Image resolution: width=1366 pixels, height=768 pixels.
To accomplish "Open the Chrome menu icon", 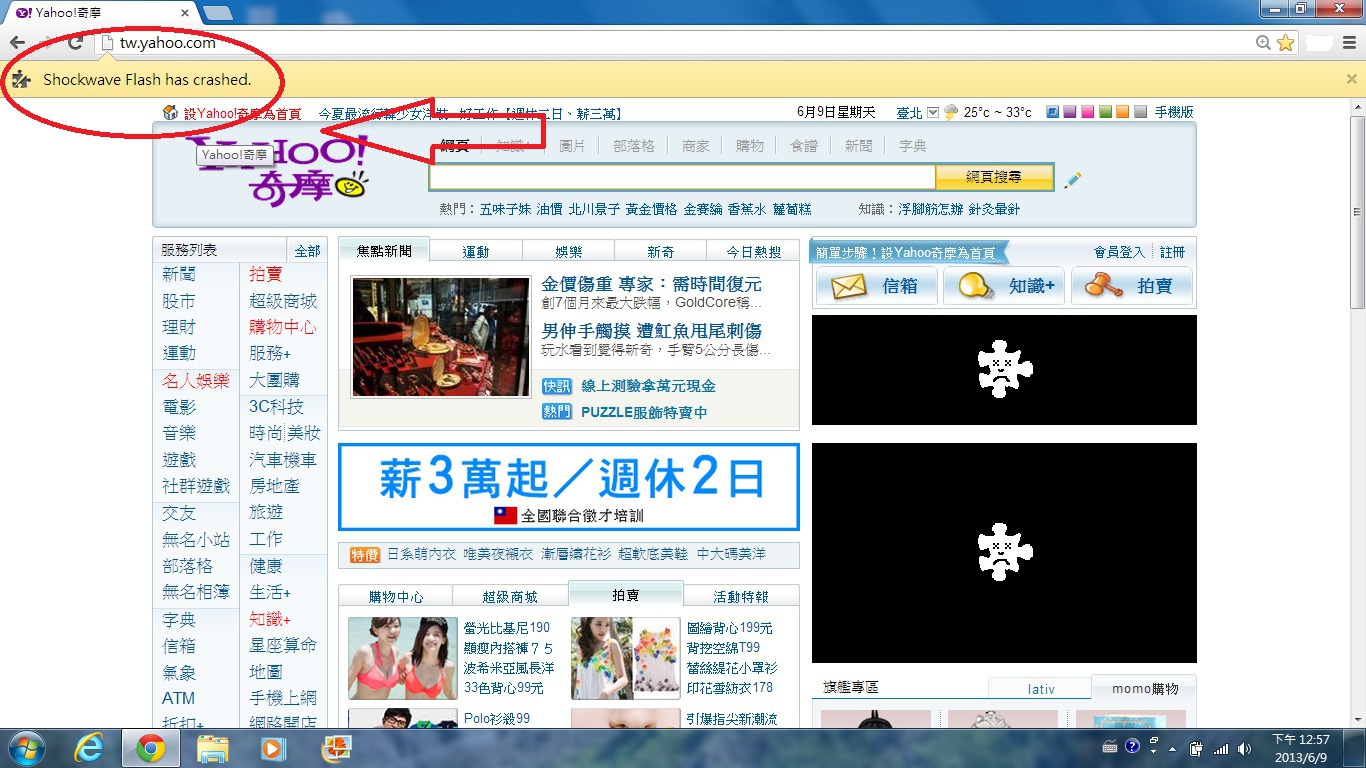I will coord(1351,43).
